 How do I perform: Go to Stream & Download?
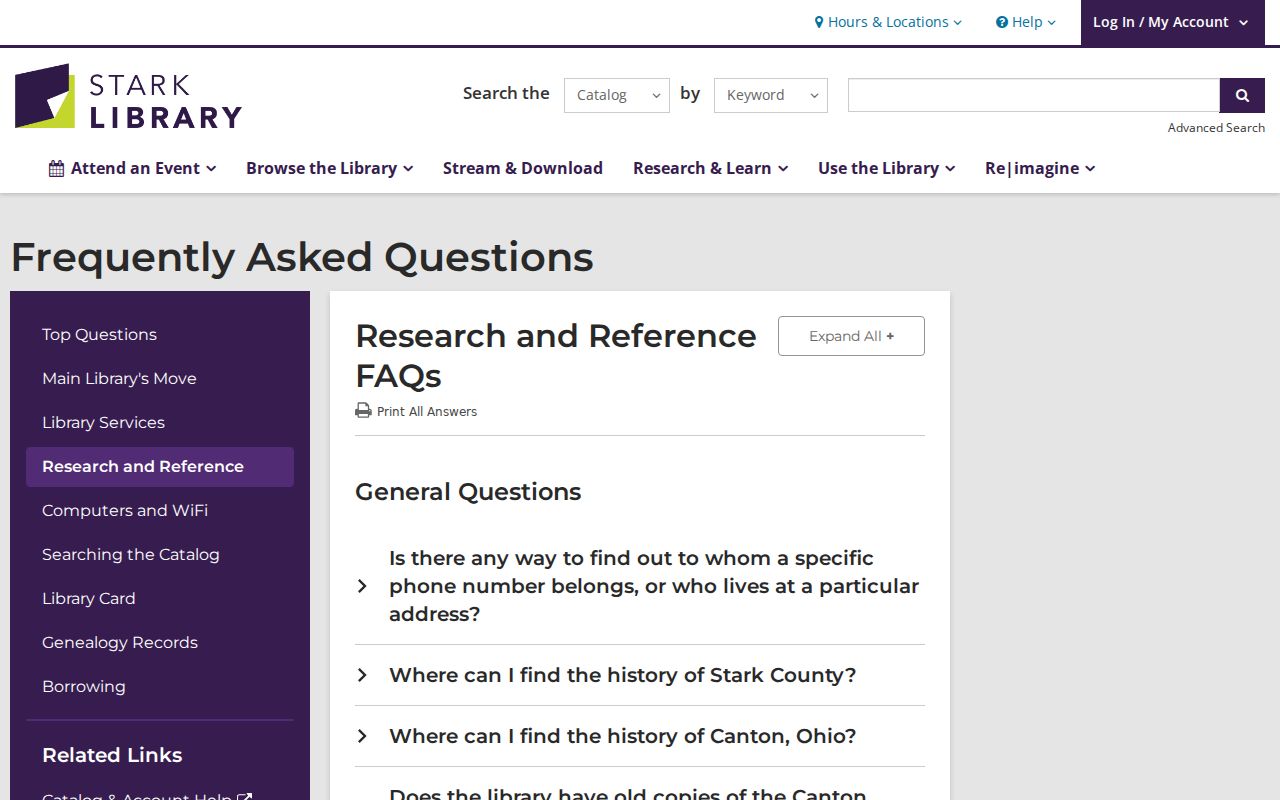click(x=523, y=168)
